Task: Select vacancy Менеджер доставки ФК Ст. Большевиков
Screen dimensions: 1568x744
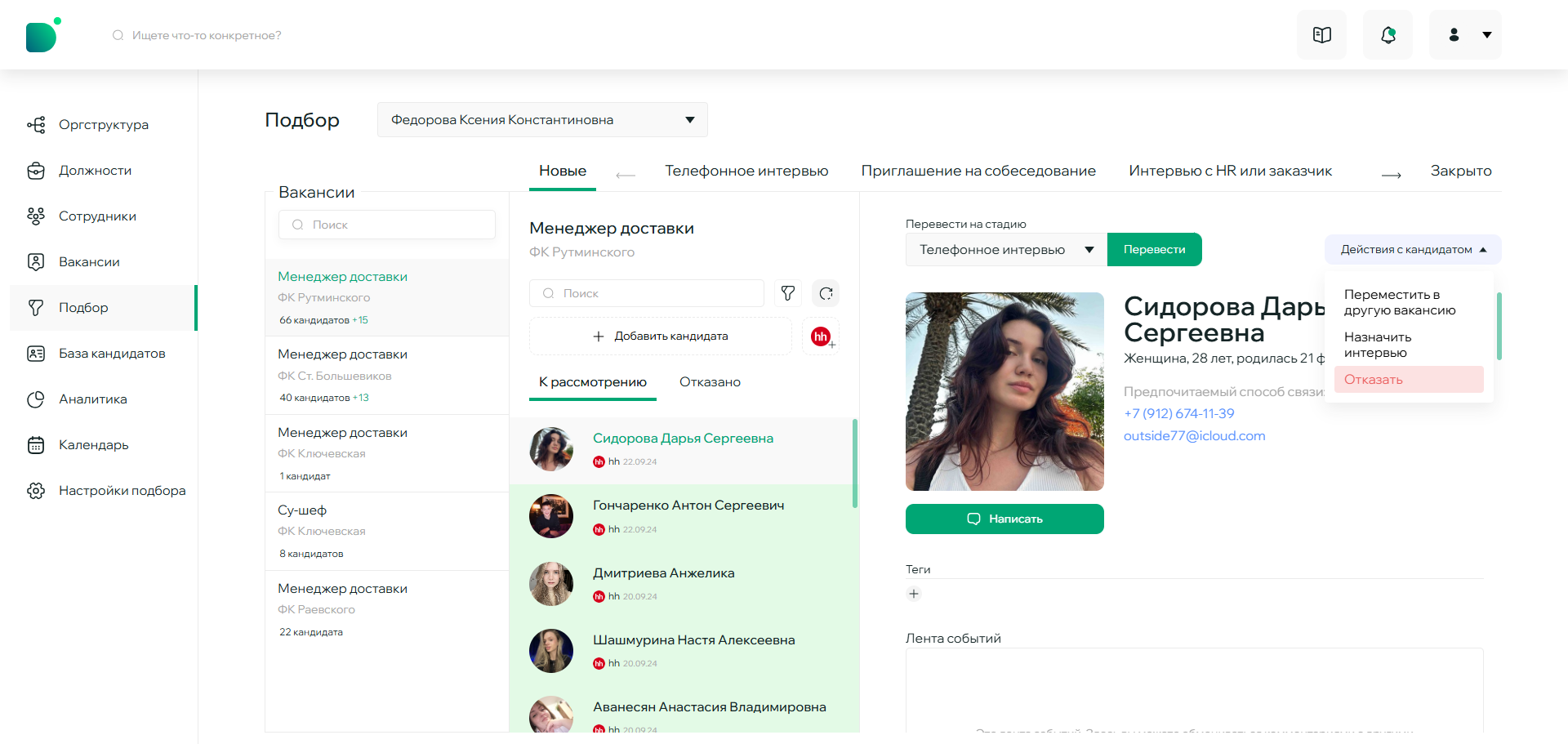Action: tap(387, 376)
